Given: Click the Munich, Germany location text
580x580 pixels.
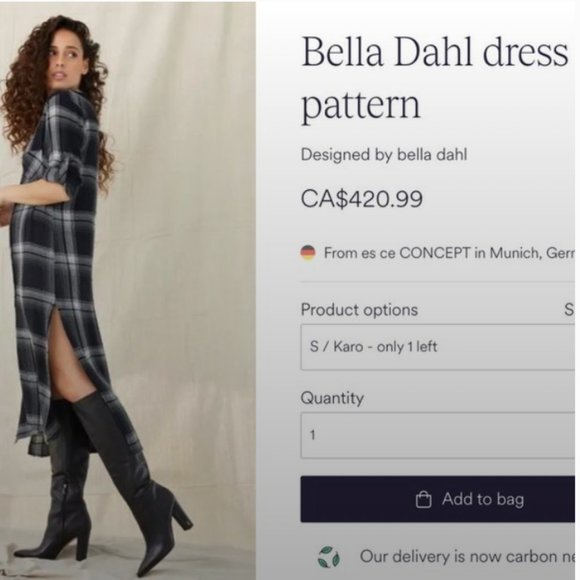Looking at the screenshot, I should click(x=532, y=253).
